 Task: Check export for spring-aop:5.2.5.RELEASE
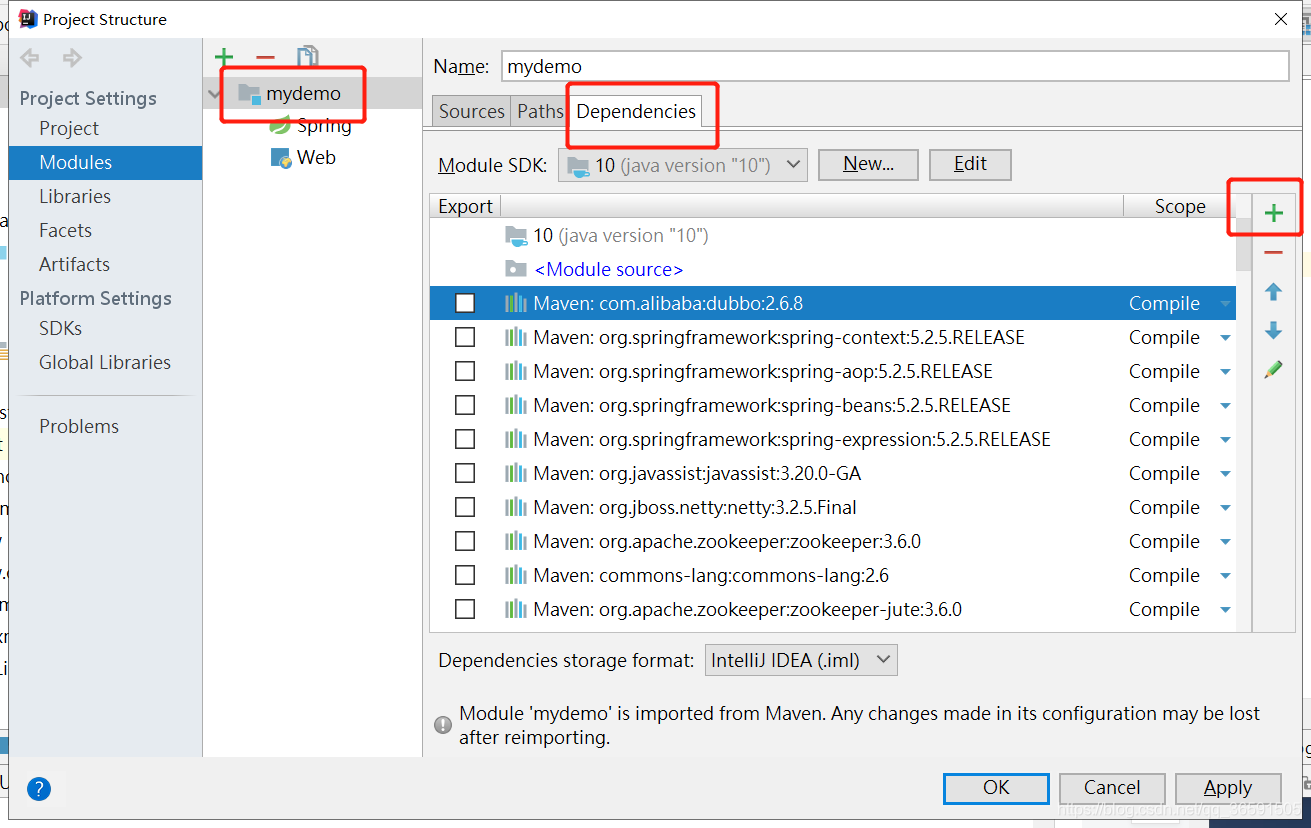(x=465, y=371)
